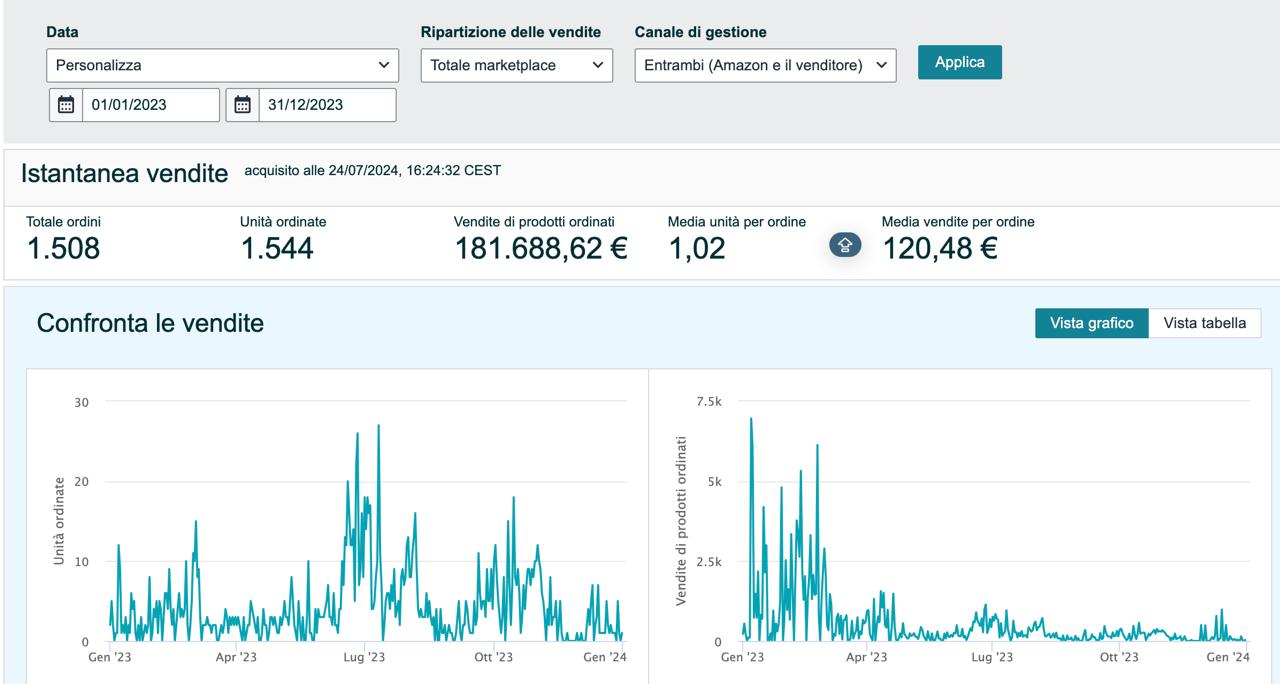Open the end date calendar icon
The image size is (1280, 684).
[x=242, y=105]
